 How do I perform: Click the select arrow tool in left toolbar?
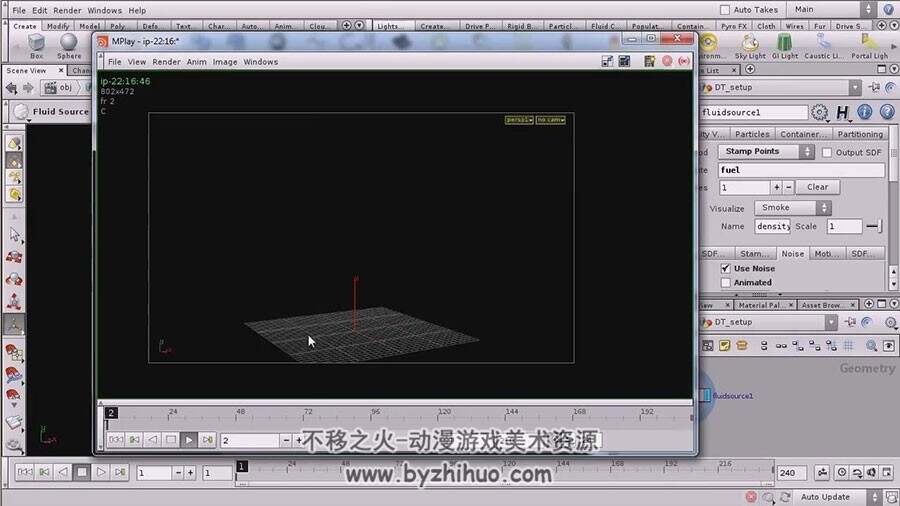(14, 235)
